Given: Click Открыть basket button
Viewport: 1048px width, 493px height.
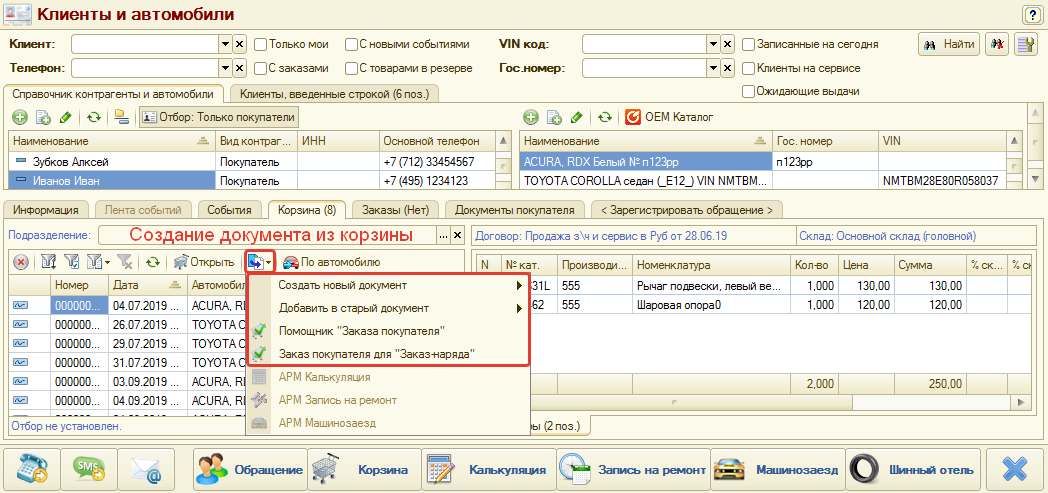Looking at the screenshot, I should click(204, 263).
